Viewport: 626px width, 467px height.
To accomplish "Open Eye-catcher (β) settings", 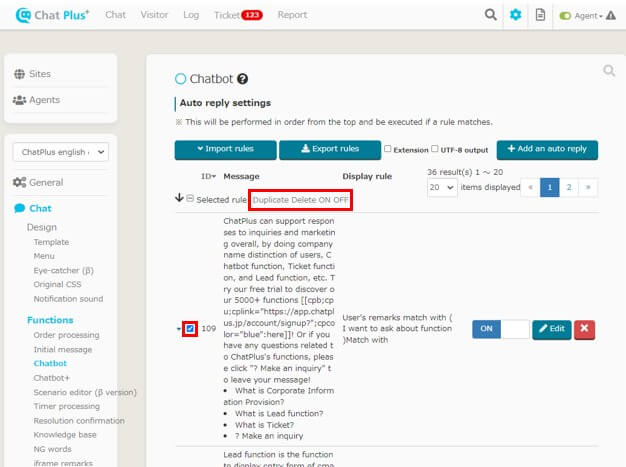I will click(x=63, y=271).
